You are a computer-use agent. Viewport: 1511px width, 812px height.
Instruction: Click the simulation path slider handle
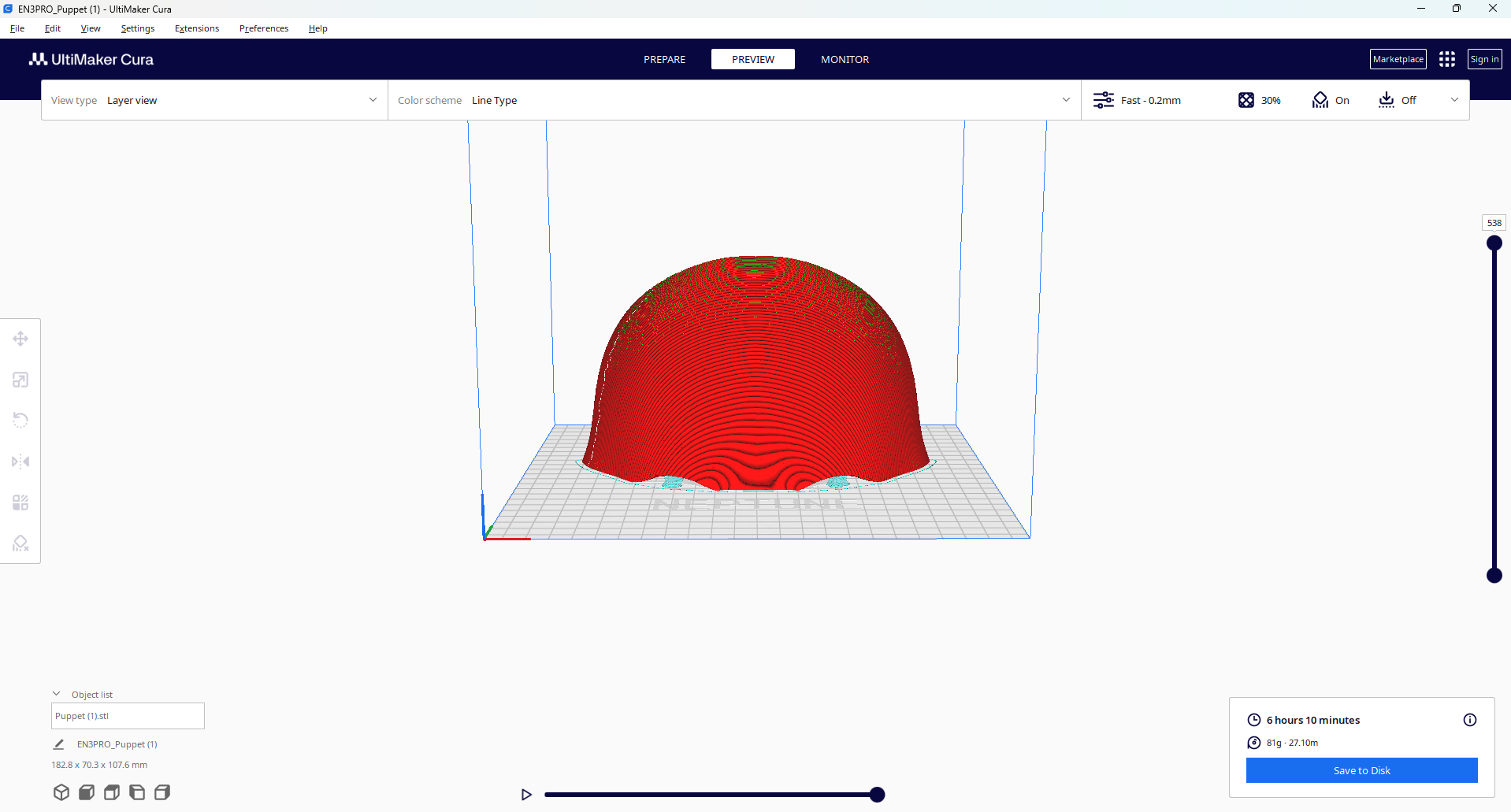877,795
